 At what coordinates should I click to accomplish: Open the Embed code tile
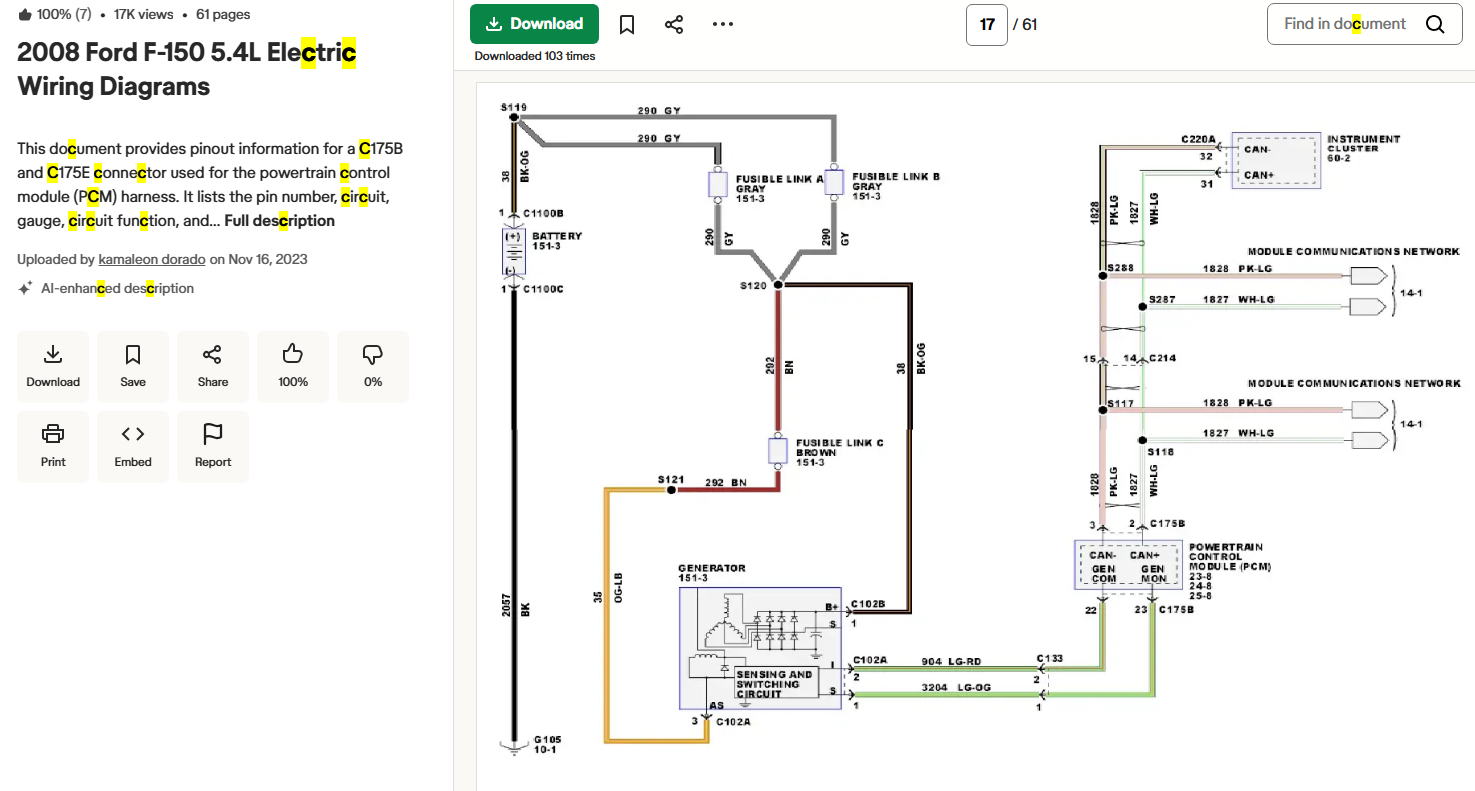(x=133, y=447)
